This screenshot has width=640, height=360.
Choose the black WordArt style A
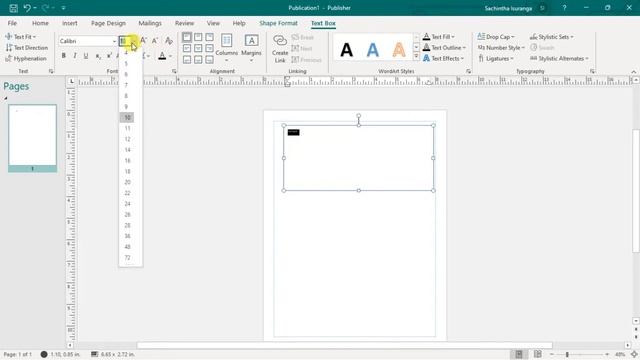pos(347,50)
